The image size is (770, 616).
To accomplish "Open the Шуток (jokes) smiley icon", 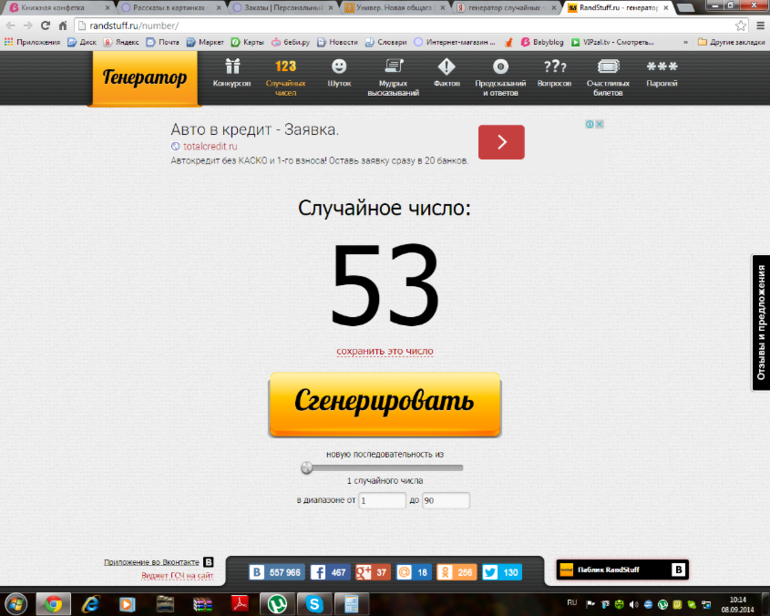I will (x=339, y=67).
